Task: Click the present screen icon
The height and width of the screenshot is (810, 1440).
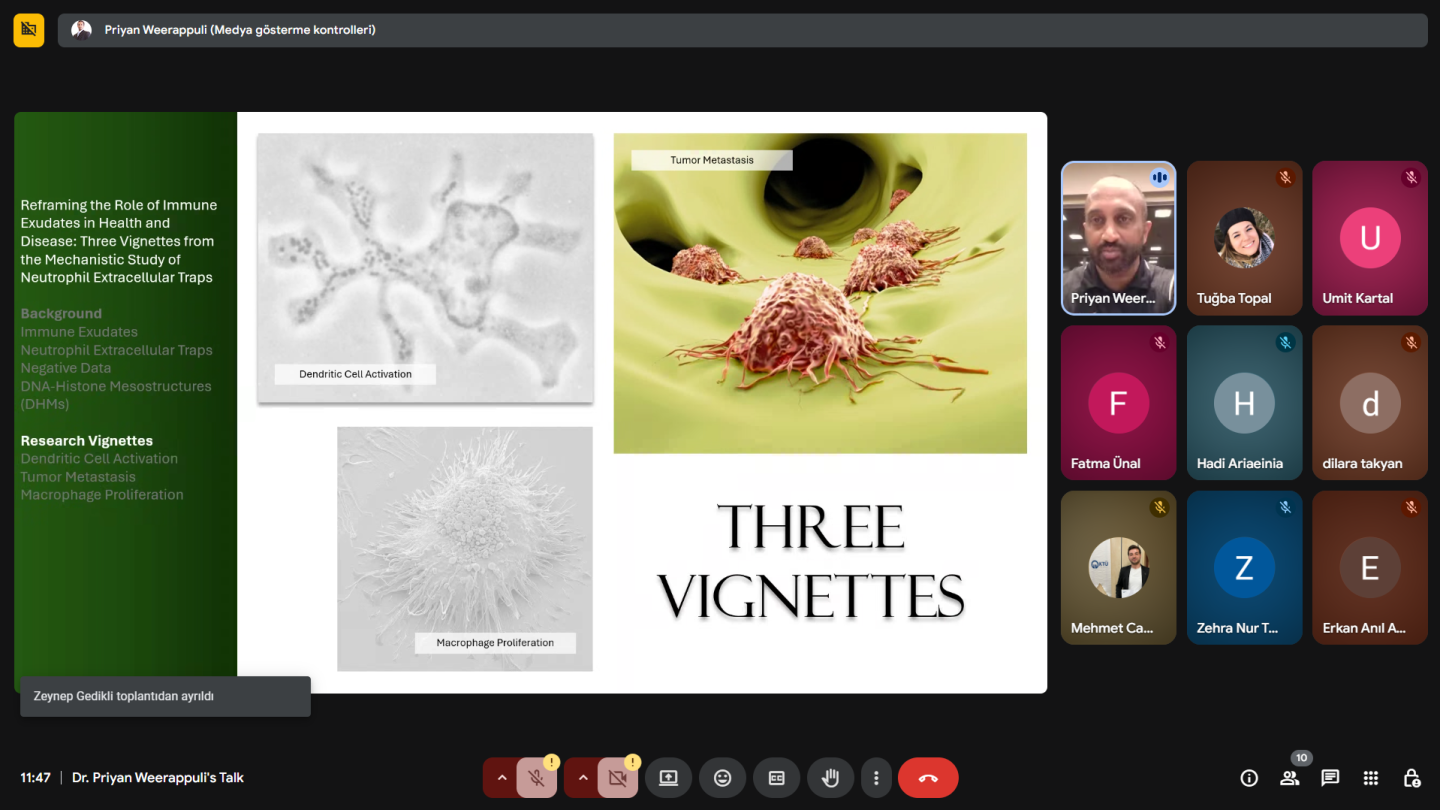Action: coord(668,778)
